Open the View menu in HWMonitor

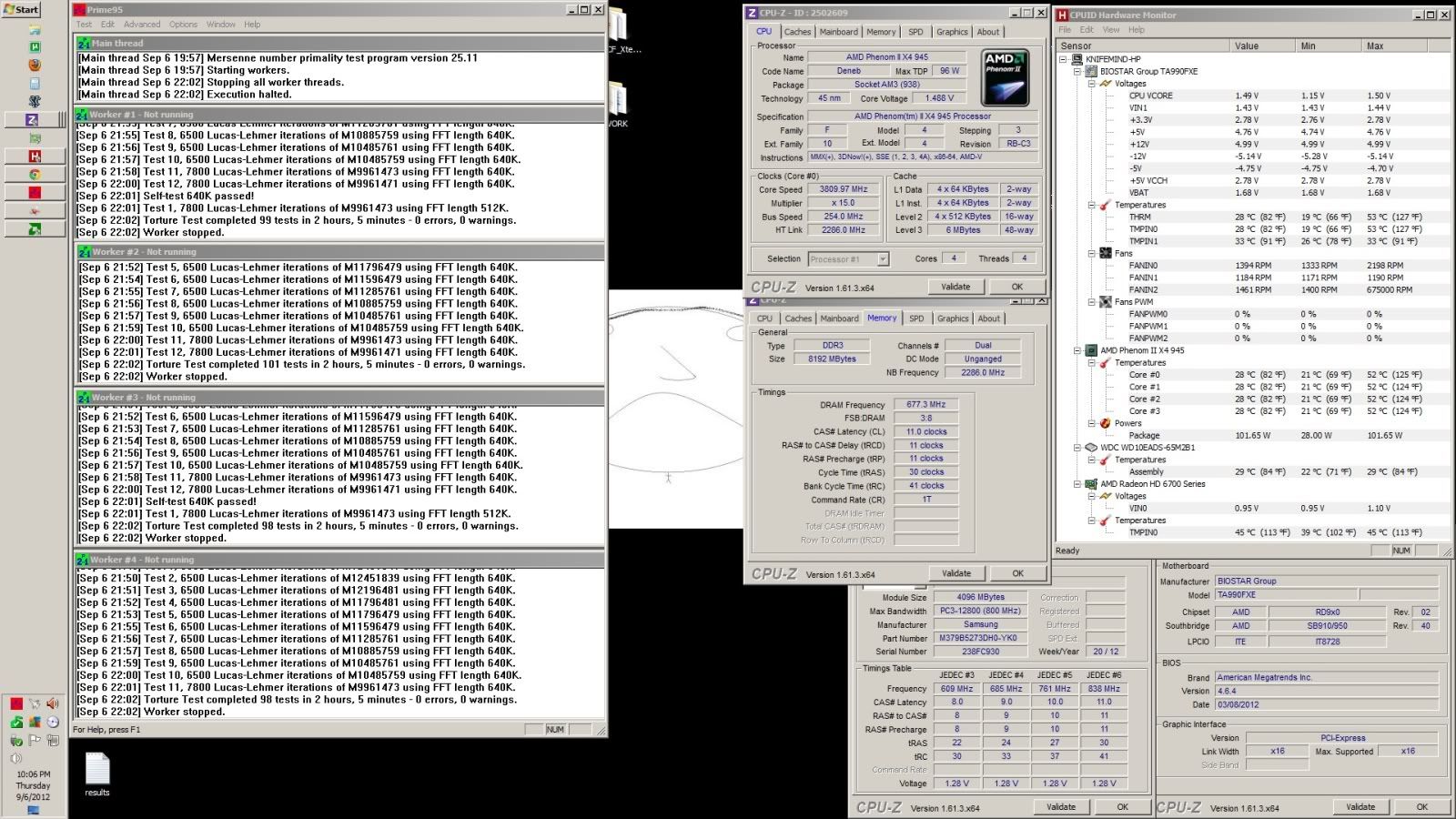1111,30
